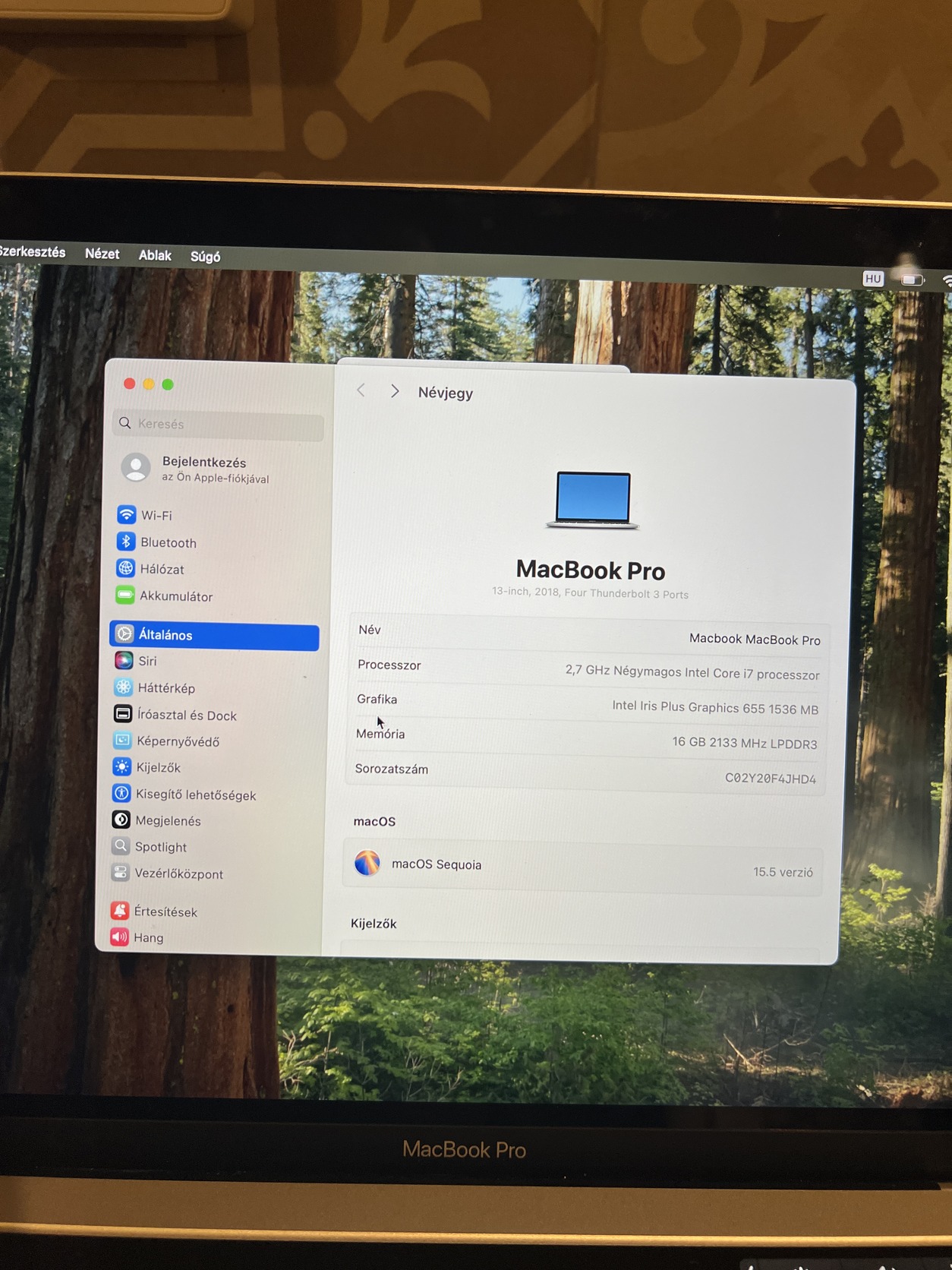The height and width of the screenshot is (1270, 952).
Task: Click the MacBook Pro laptop image
Action: [x=592, y=500]
